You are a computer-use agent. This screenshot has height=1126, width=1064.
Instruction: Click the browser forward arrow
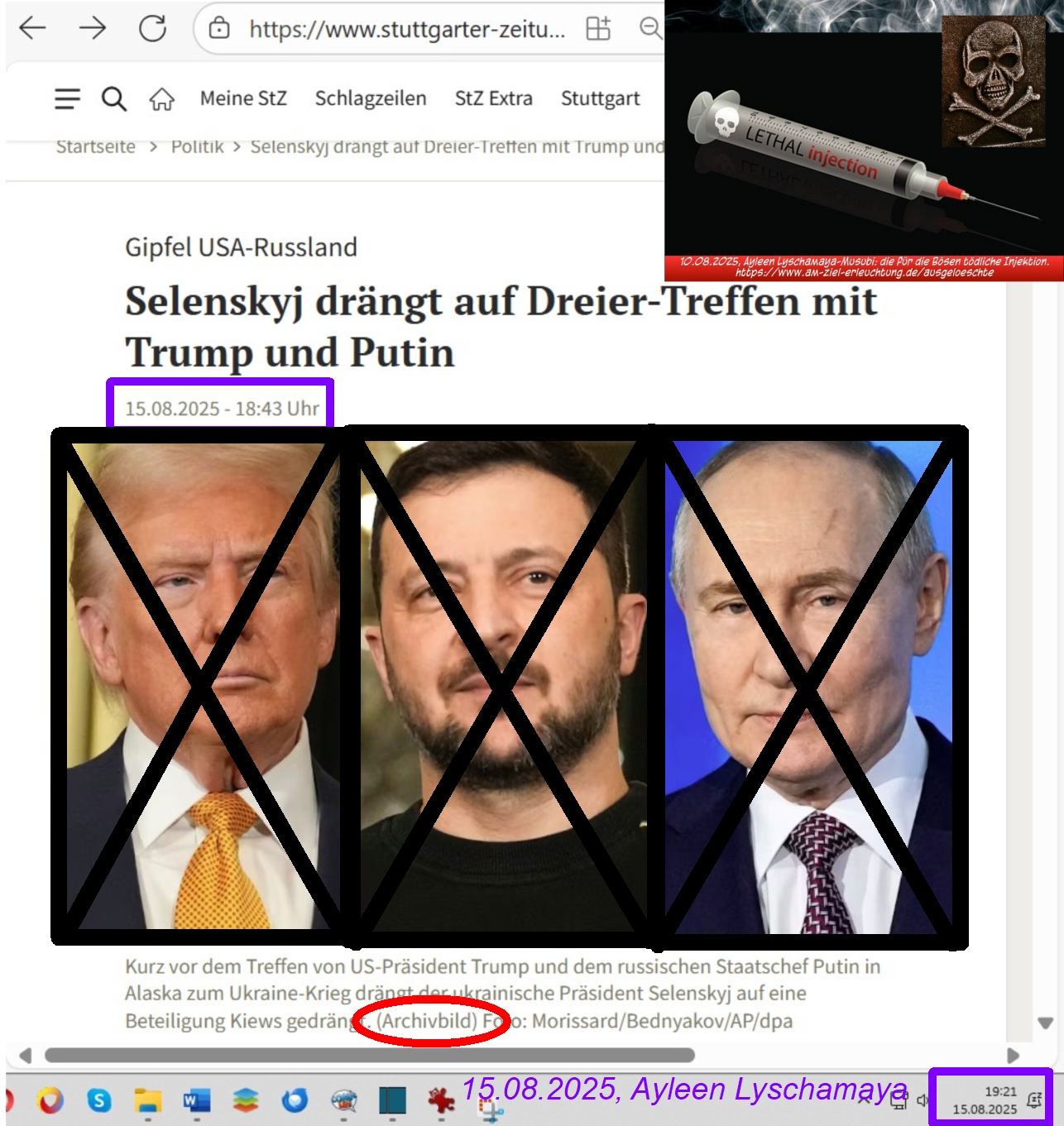click(x=93, y=28)
